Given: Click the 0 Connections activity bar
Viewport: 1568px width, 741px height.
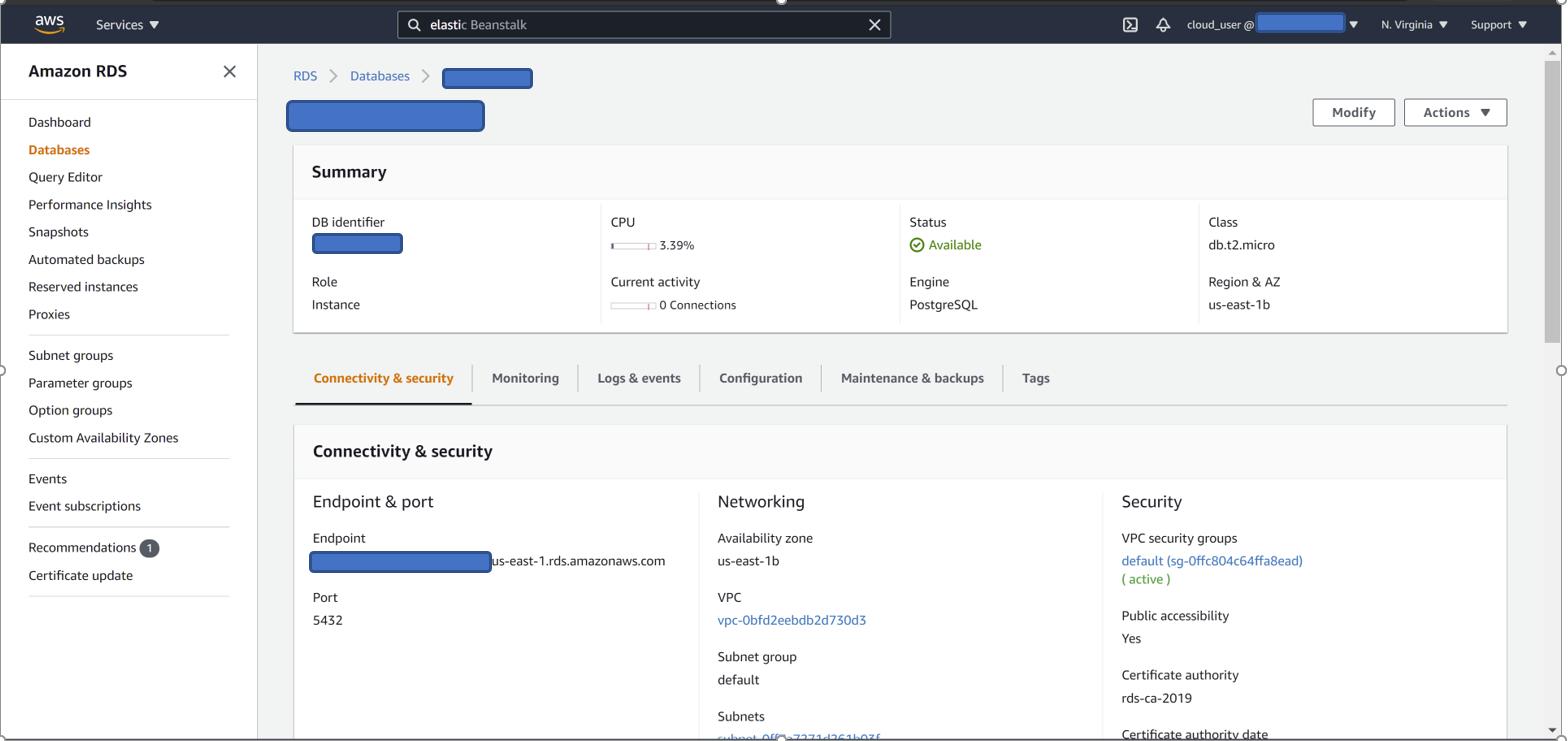Looking at the screenshot, I should 633,305.
